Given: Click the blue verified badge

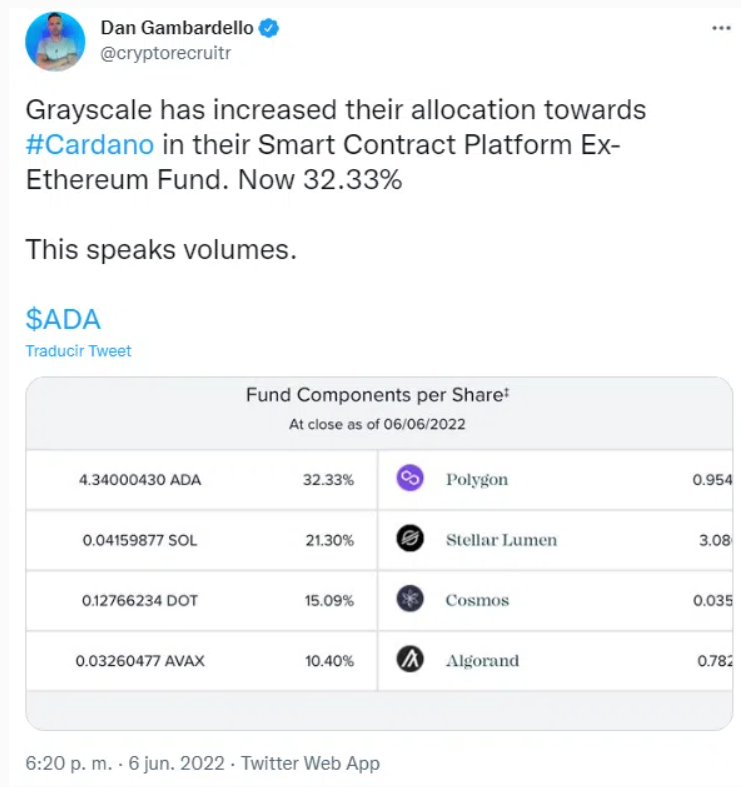Looking at the screenshot, I should [269, 29].
